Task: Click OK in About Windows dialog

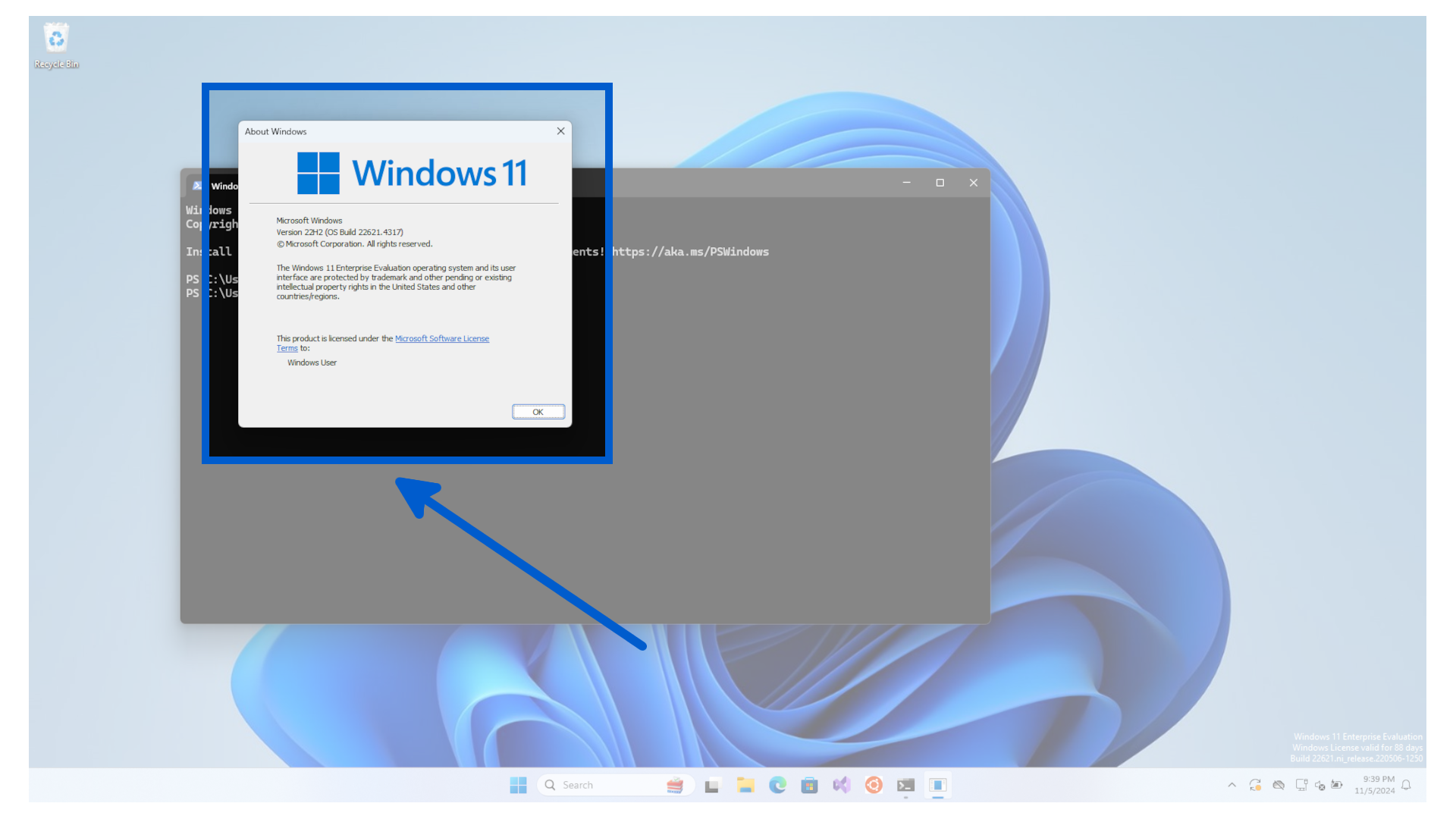Action: point(538,412)
